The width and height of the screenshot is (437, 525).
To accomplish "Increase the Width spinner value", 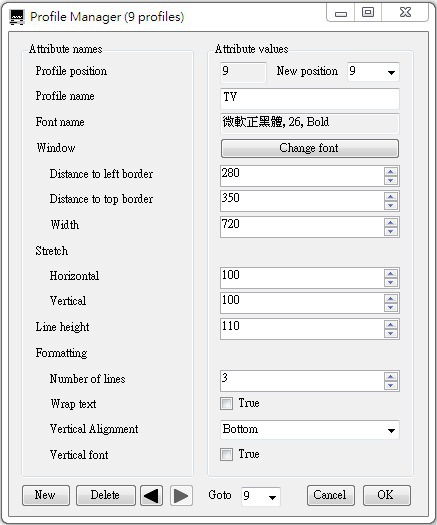I will point(391,223).
